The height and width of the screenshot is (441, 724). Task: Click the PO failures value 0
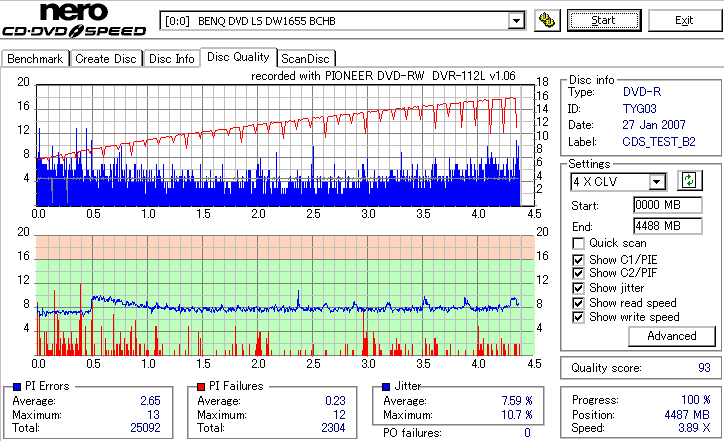527,433
